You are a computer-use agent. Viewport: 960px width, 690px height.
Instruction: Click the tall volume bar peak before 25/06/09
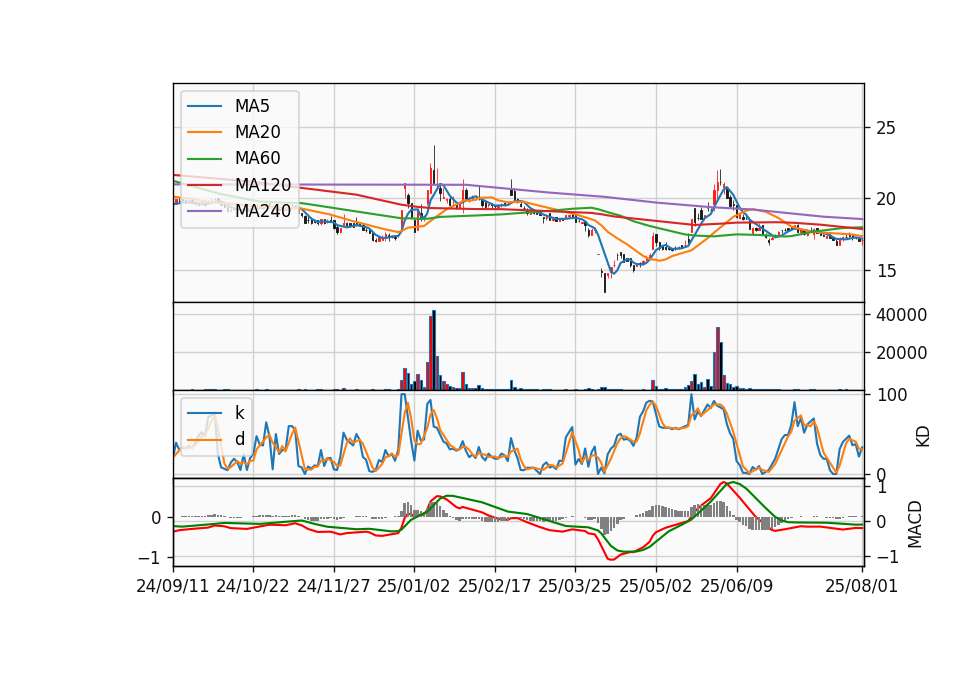point(718,358)
